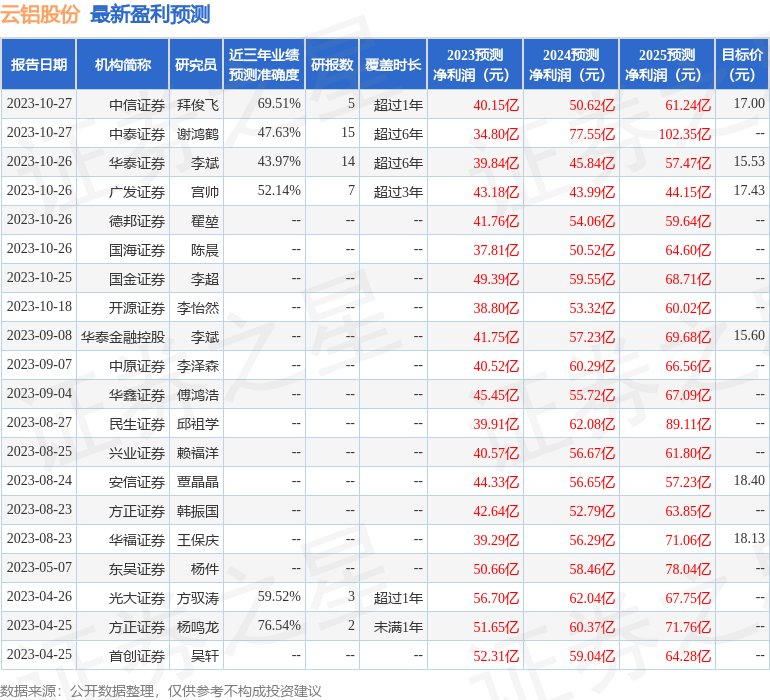Click 2023 forecast 42.64亿
Screen dimensions: 770x700
pyautogui.click(x=496, y=511)
